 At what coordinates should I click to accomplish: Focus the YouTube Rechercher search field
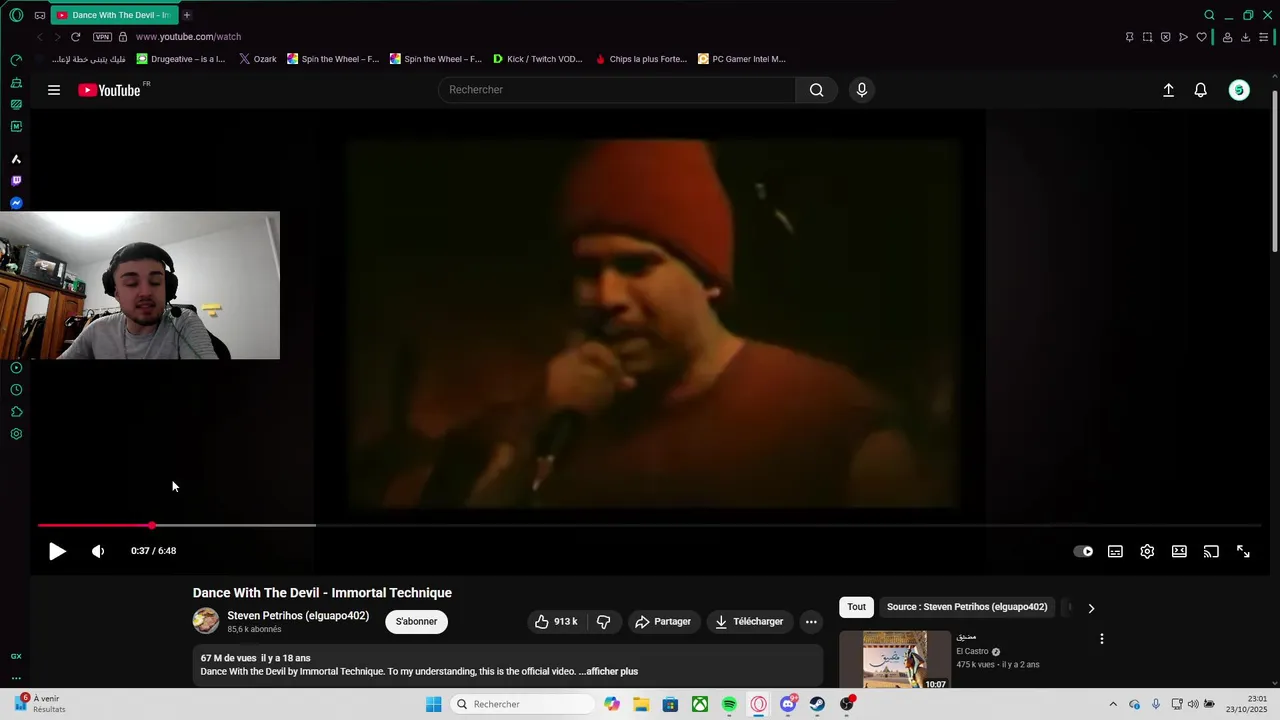click(617, 90)
